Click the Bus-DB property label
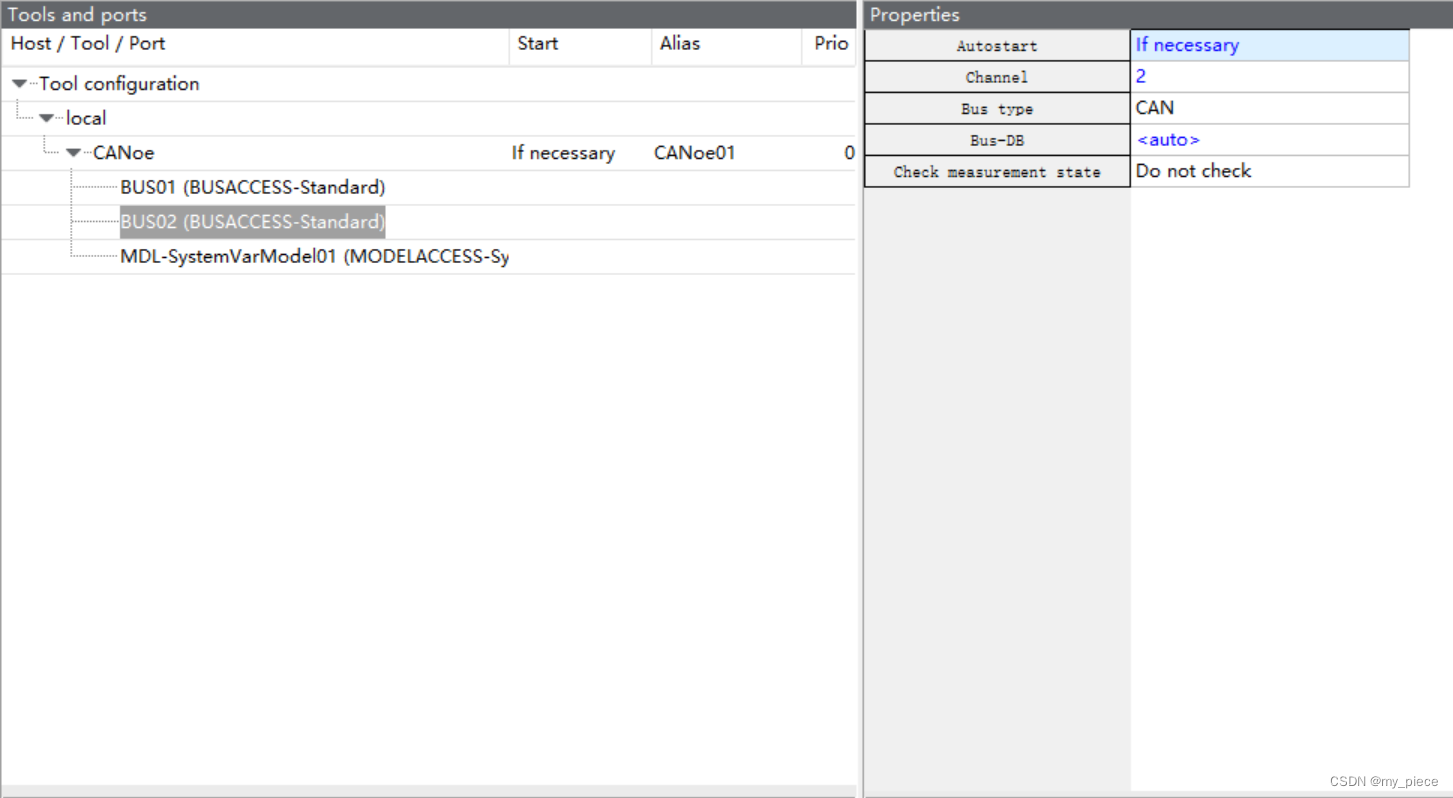1453x798 pixels. pos(997,141)
